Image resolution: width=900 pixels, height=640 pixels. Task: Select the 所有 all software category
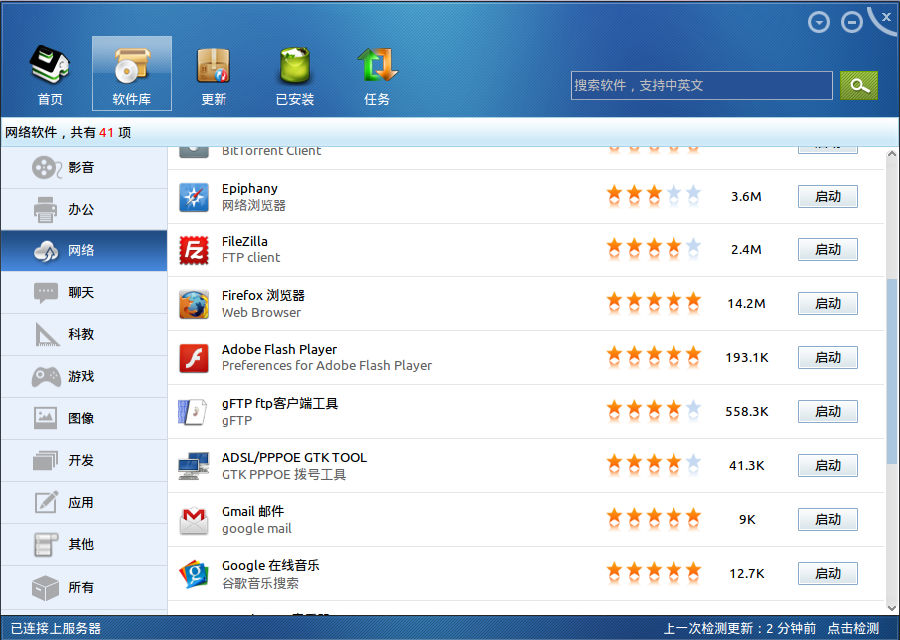[84, 588]
